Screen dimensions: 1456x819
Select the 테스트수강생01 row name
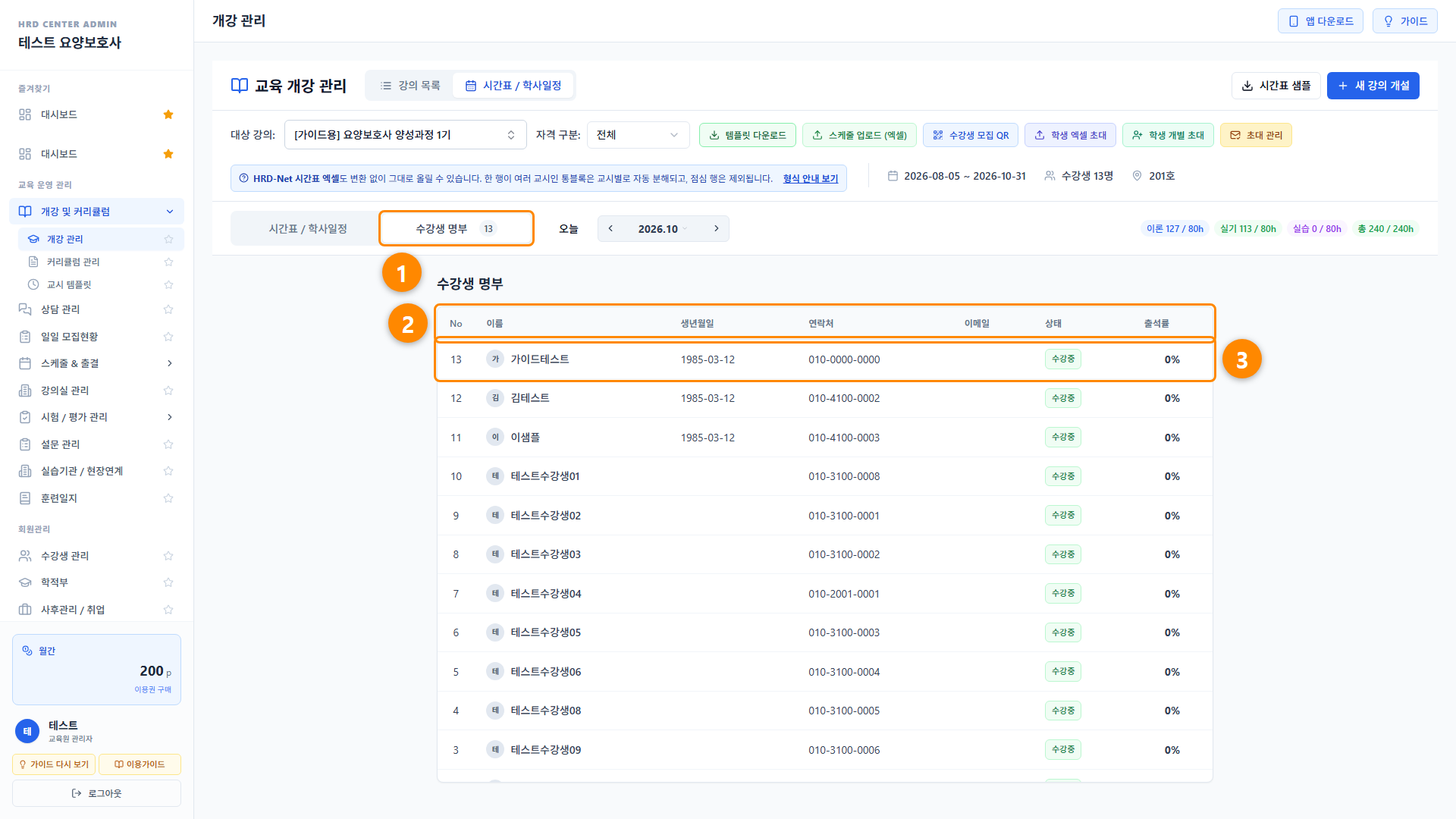545,476
